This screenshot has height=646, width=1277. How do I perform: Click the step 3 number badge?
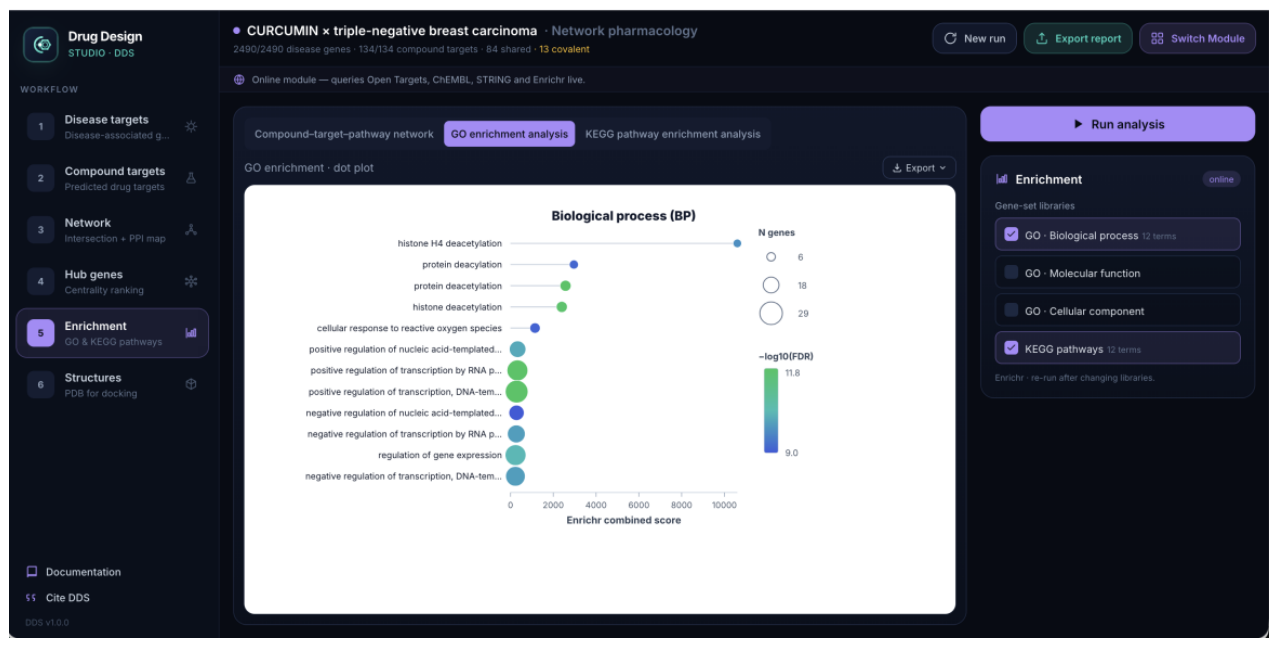(x=41, y=229)
